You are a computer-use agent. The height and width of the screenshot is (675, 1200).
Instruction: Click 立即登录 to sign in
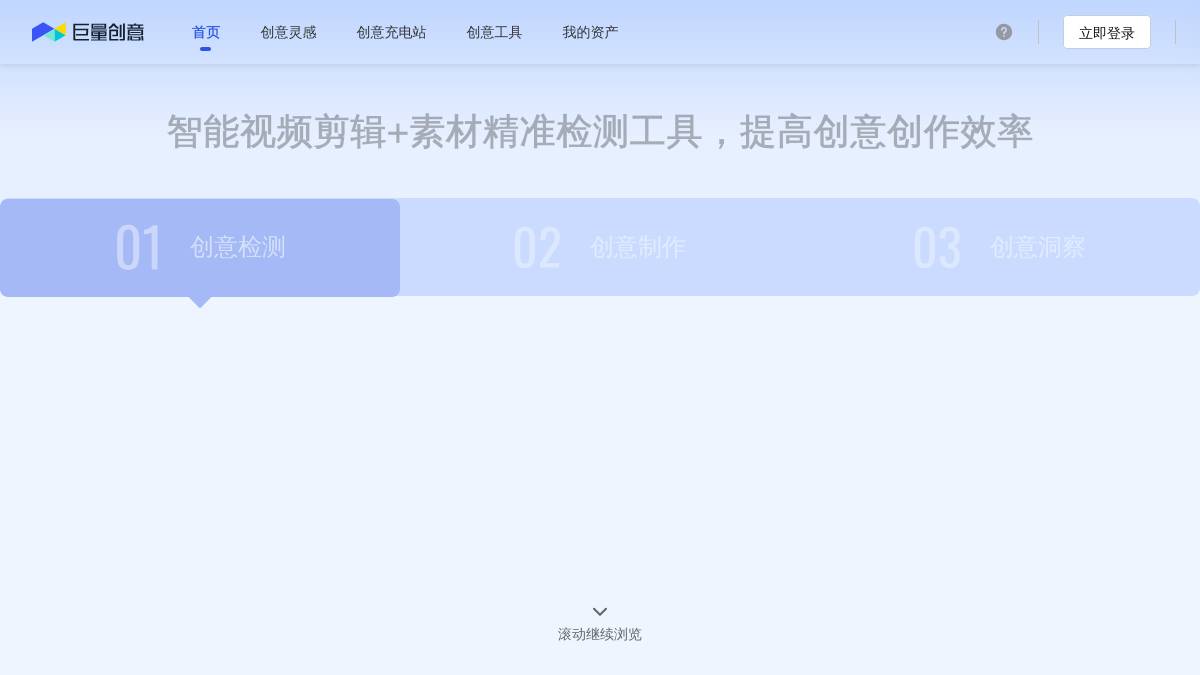pos(1107,32)
